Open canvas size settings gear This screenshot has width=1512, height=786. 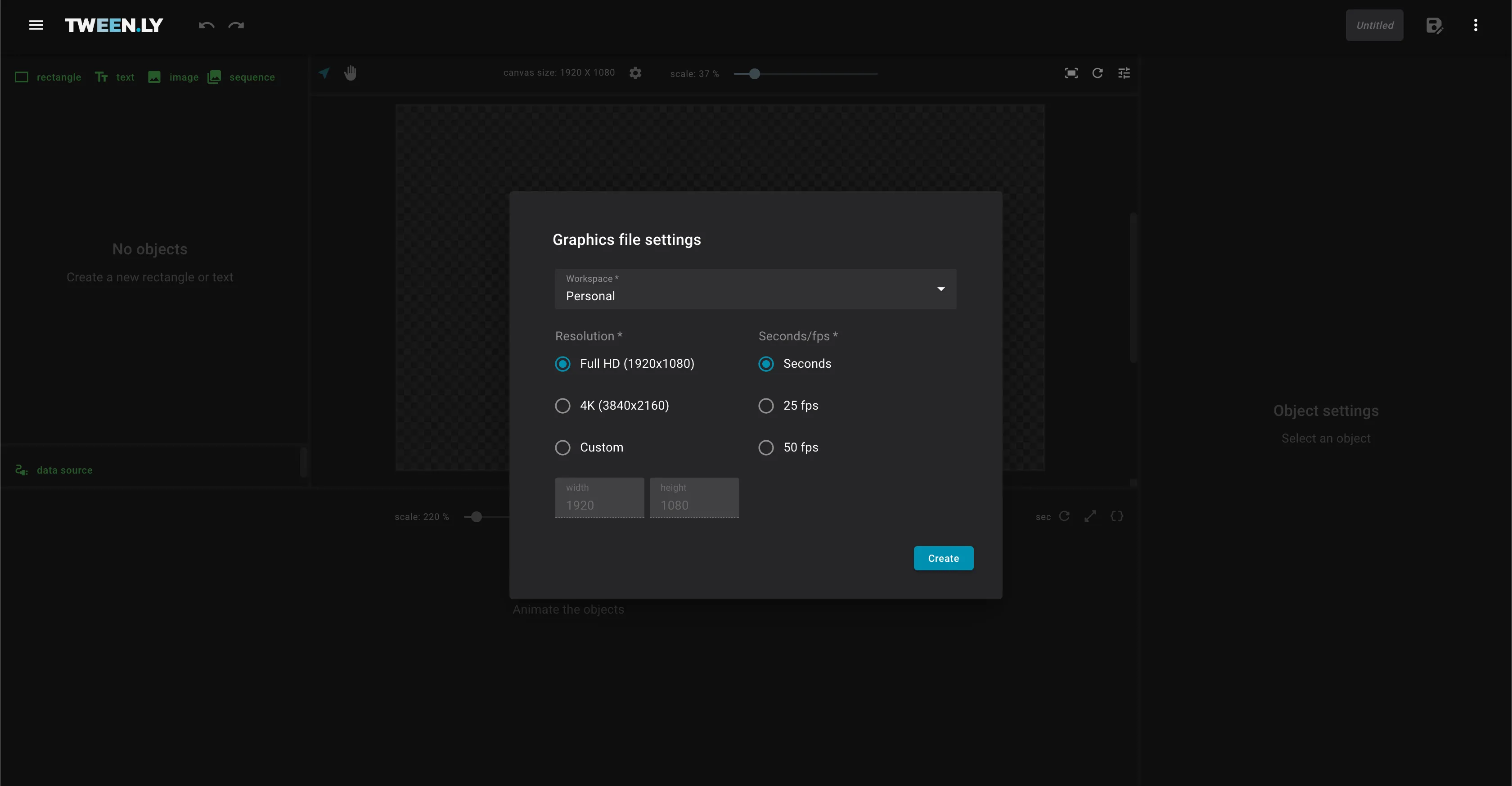tap(635, 73)
